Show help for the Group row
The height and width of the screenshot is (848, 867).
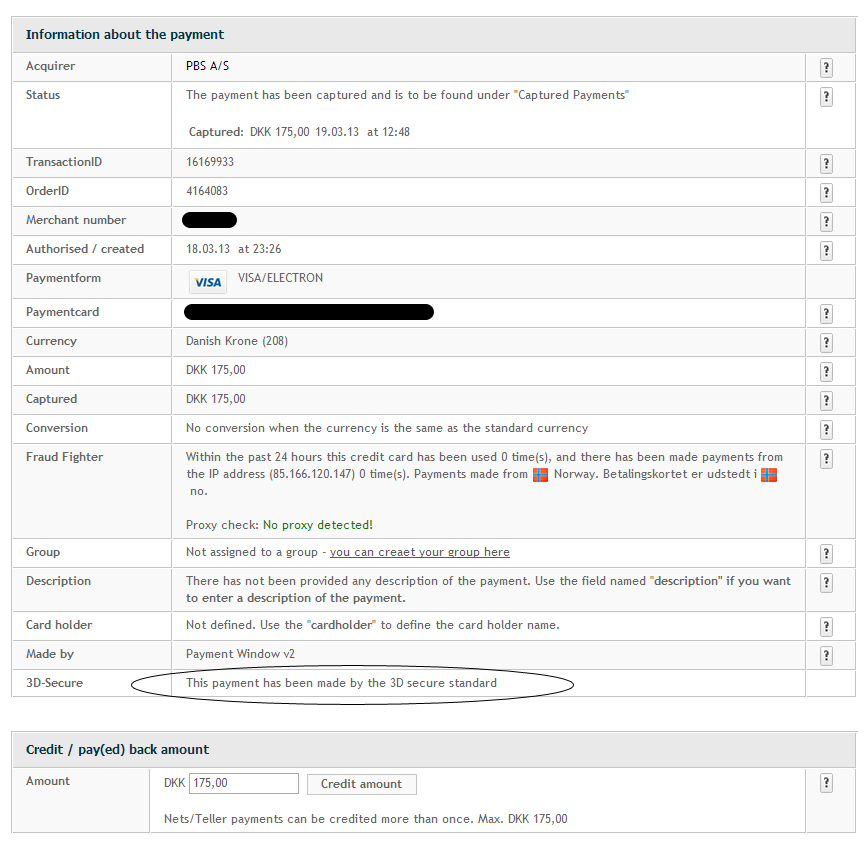coord(826,554)
